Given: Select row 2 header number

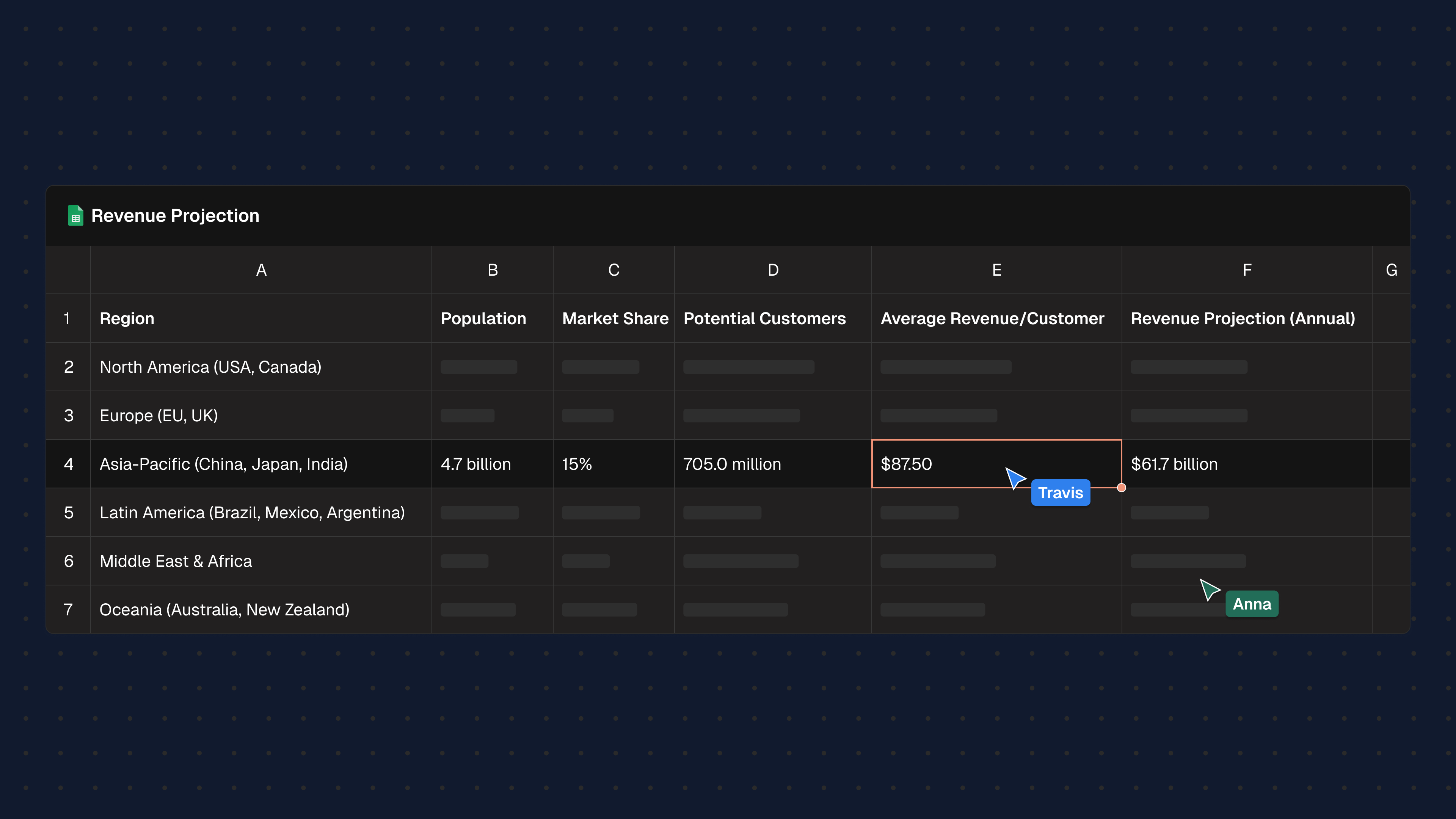Looking at the screenshot, I should (x=68, y=367).
